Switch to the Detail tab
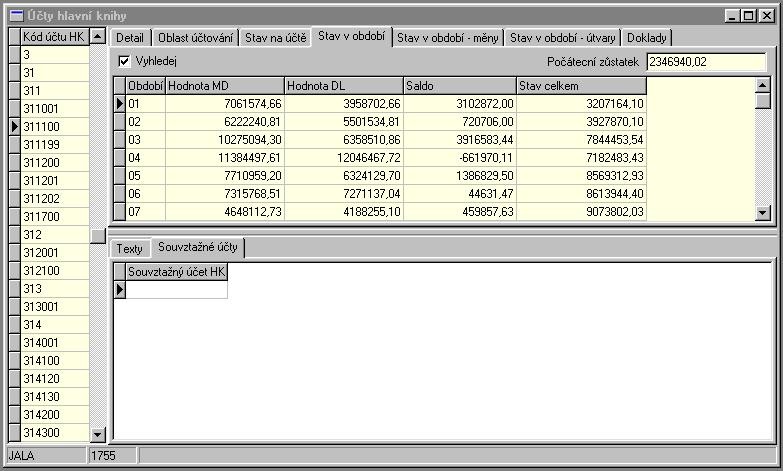This screenshot has height=471, width=783. point(130,38)
